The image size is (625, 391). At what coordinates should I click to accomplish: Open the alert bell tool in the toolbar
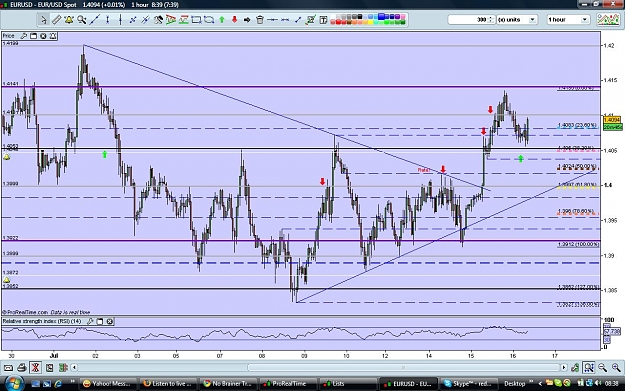coord(69,20)
